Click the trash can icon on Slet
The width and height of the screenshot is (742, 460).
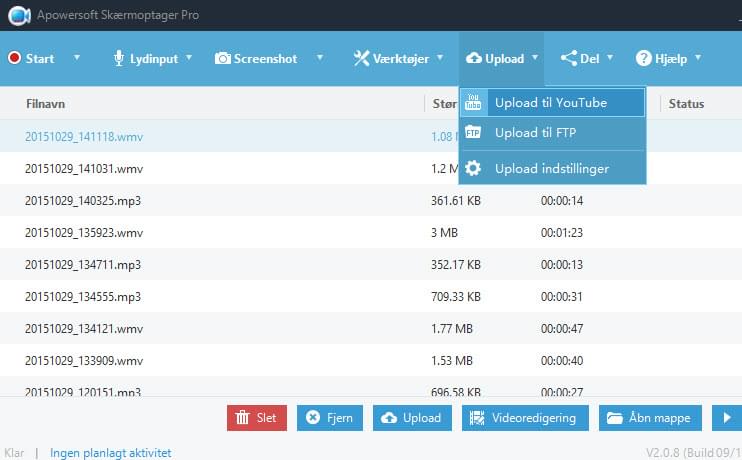242,417
